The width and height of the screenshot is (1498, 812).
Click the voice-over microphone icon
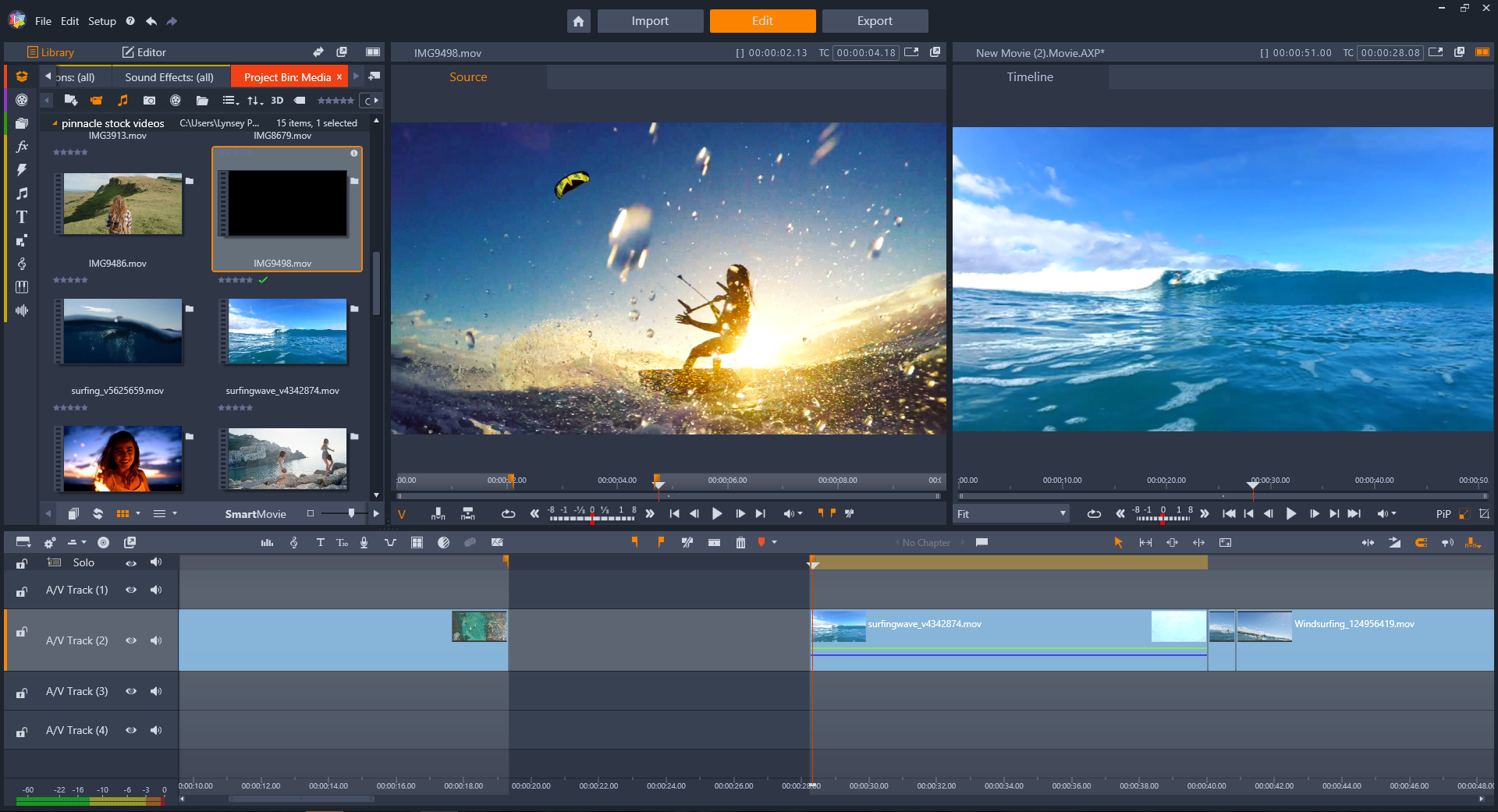[364, 543]
